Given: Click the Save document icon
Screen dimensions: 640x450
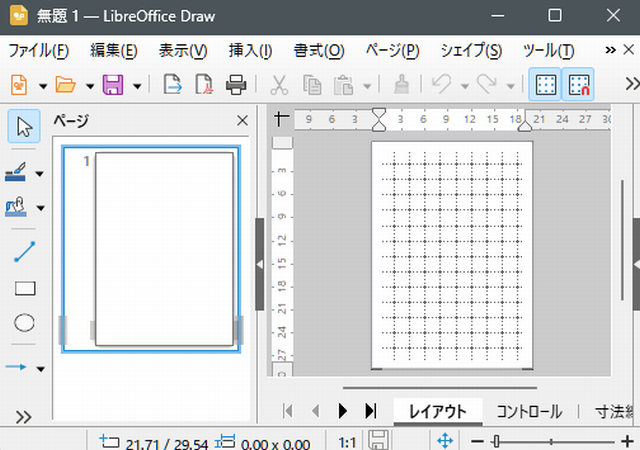Looking at the screenshot, I should [x=113, y=85].
